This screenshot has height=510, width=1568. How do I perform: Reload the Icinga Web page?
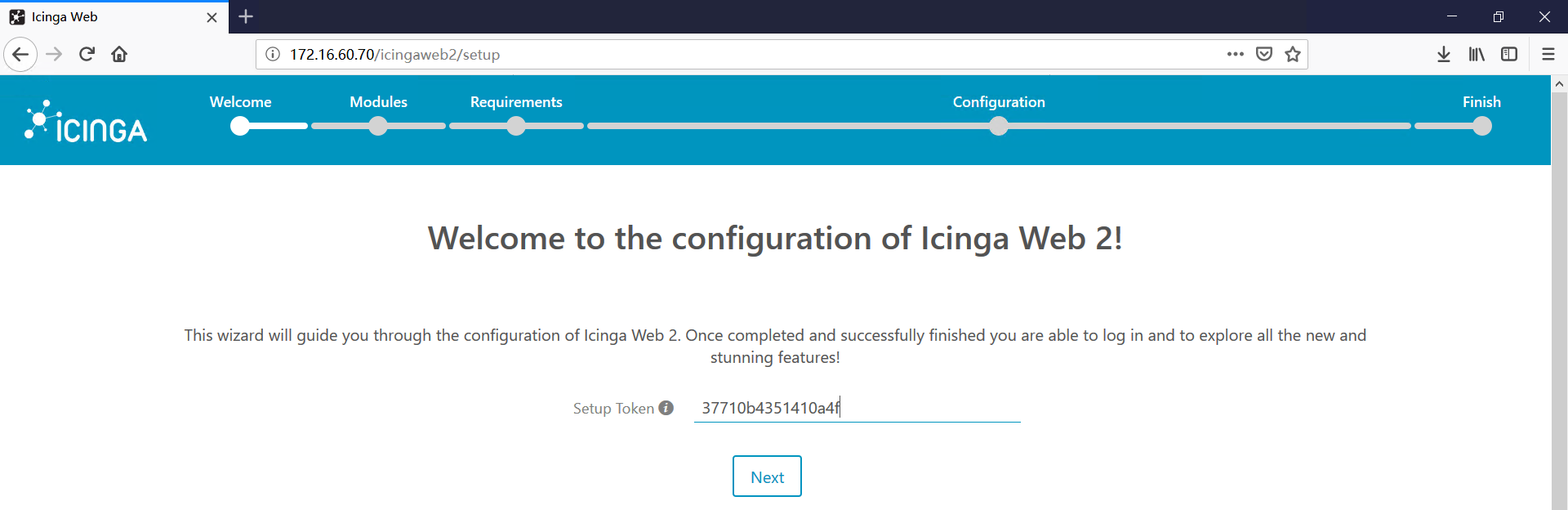87,55
